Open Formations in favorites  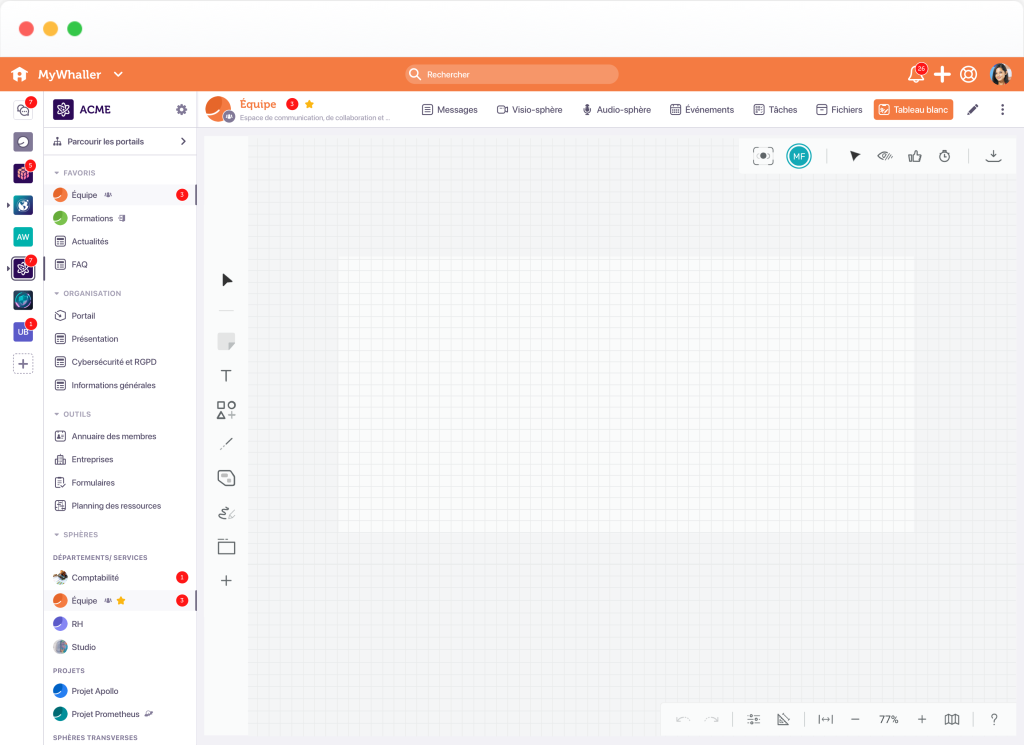92,218
